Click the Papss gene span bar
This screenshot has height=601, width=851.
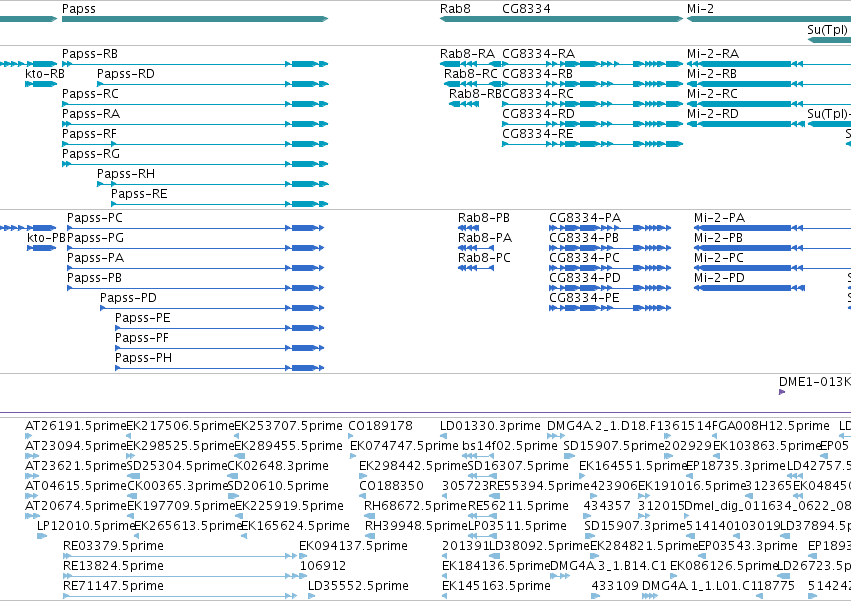(x=195, y=19)
